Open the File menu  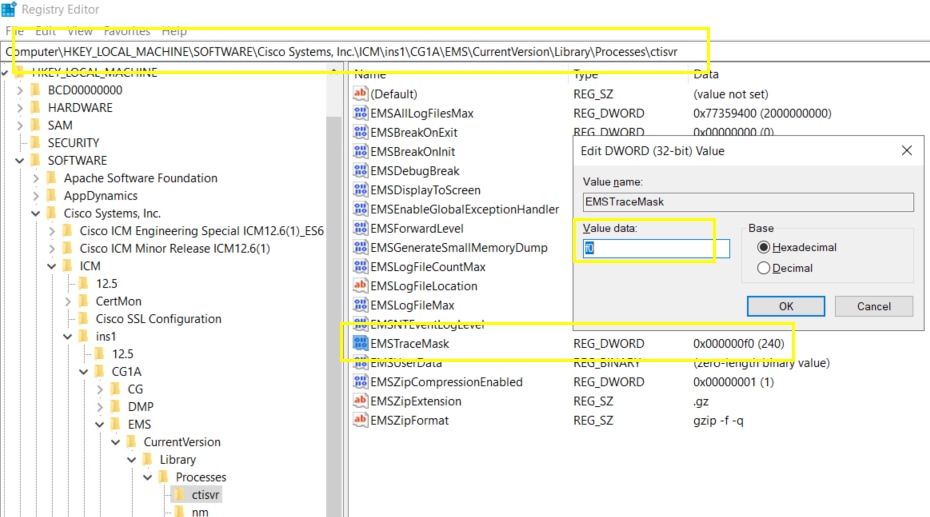pos(14,31)
